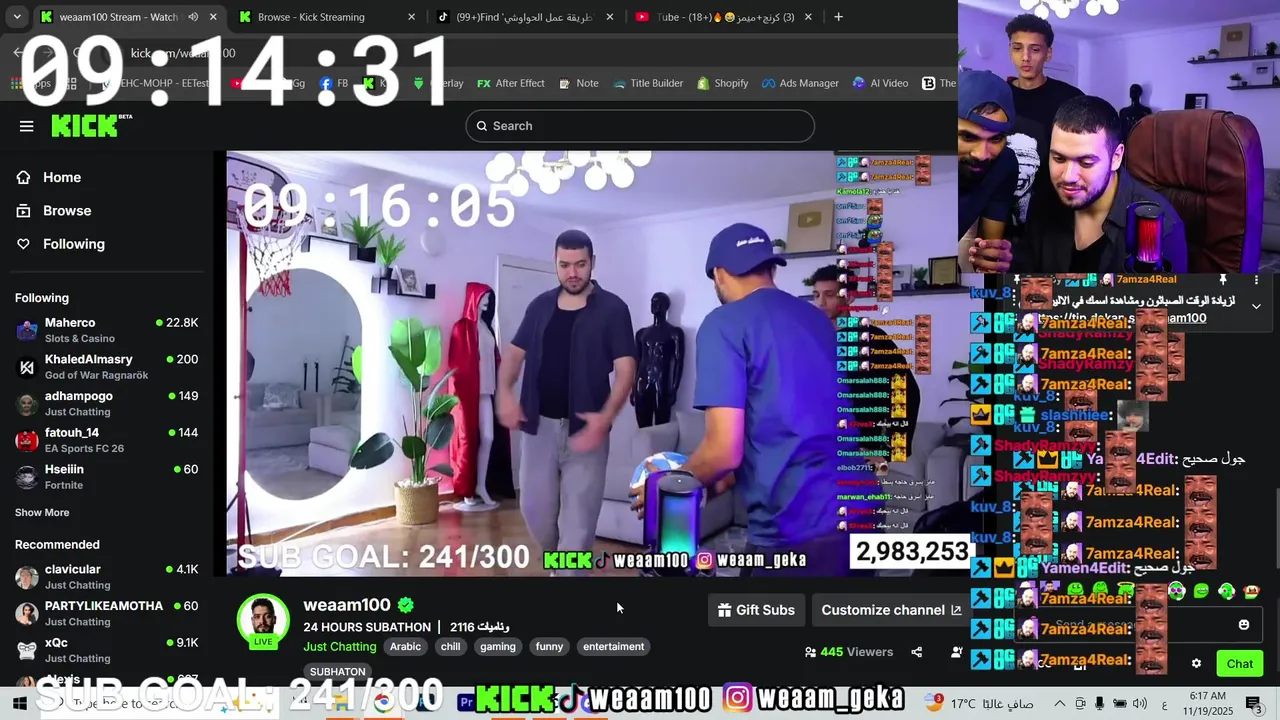Click the microphone tray icon
The width and height of the screenshot is (1280, 720).
1100,703
